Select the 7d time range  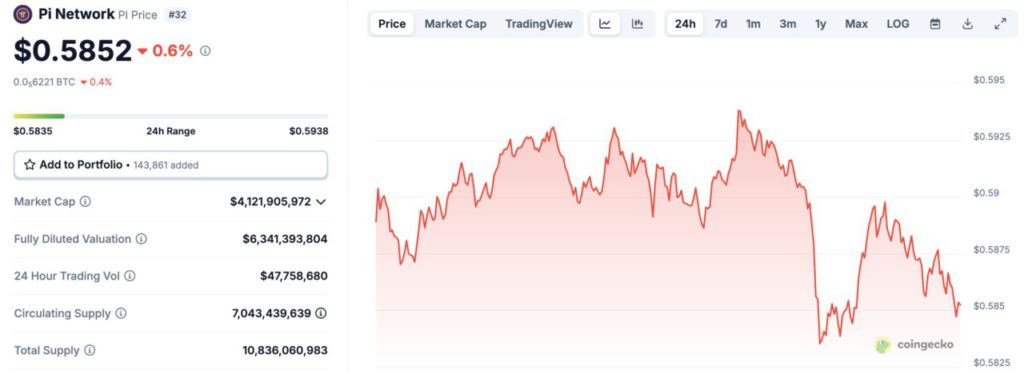[x=720, y=24]
